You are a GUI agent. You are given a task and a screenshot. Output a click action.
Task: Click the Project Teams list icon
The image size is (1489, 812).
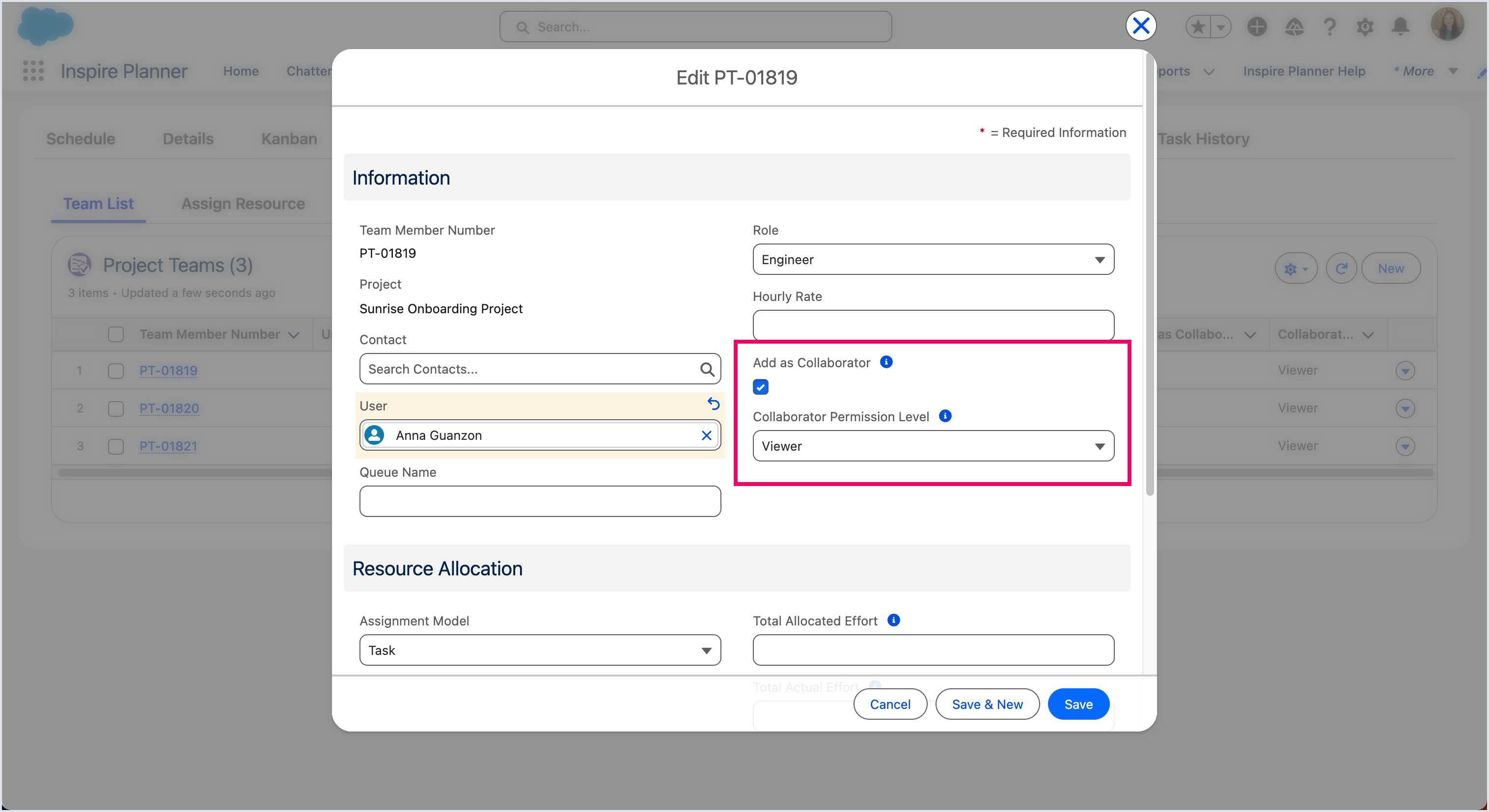point(79,265)
